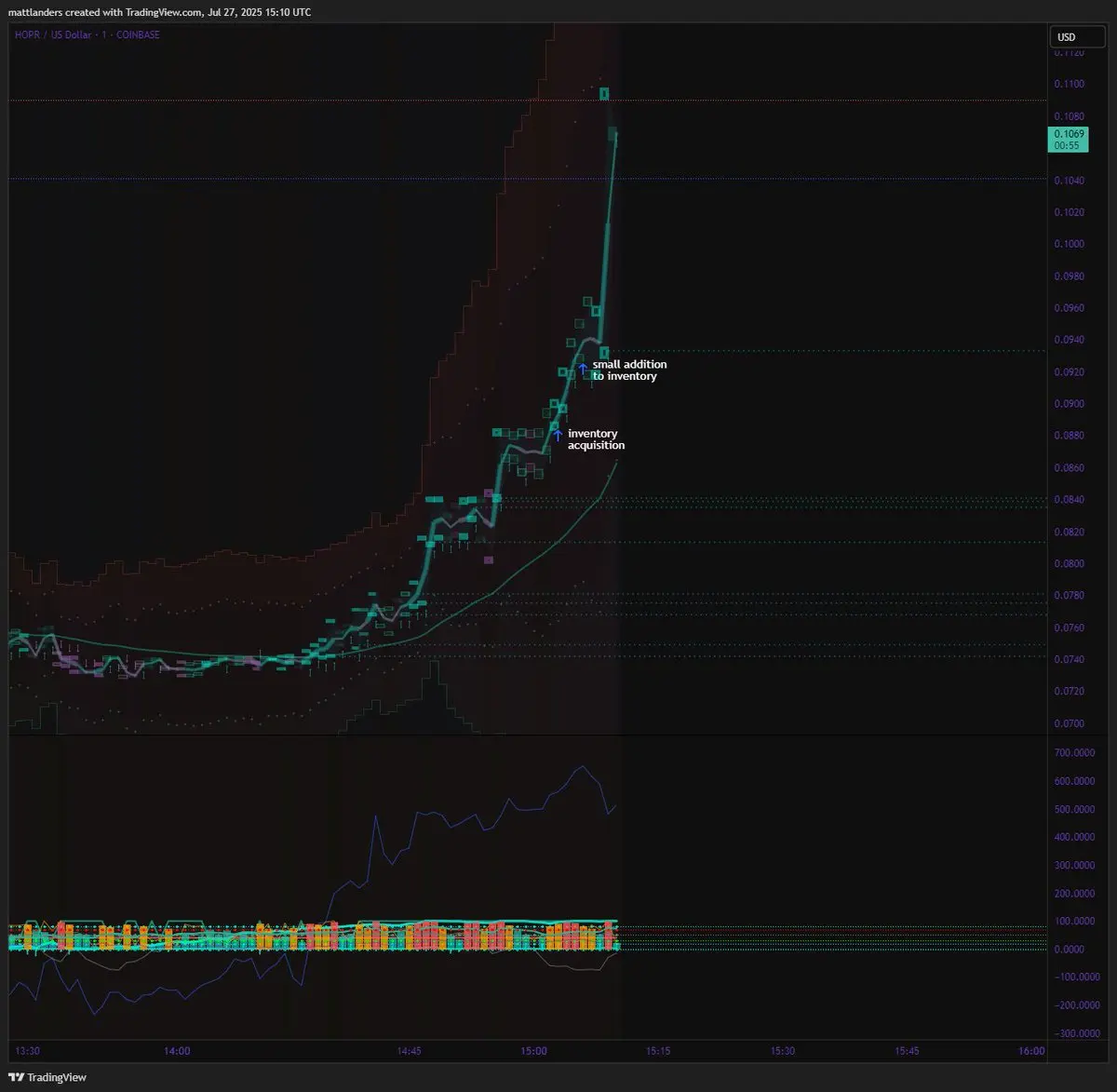Viewport: 1117px width, 1092px height.
Task: Click the 0.0820 price scale label
Action: pyautogui.click(x=1069, y=533)
